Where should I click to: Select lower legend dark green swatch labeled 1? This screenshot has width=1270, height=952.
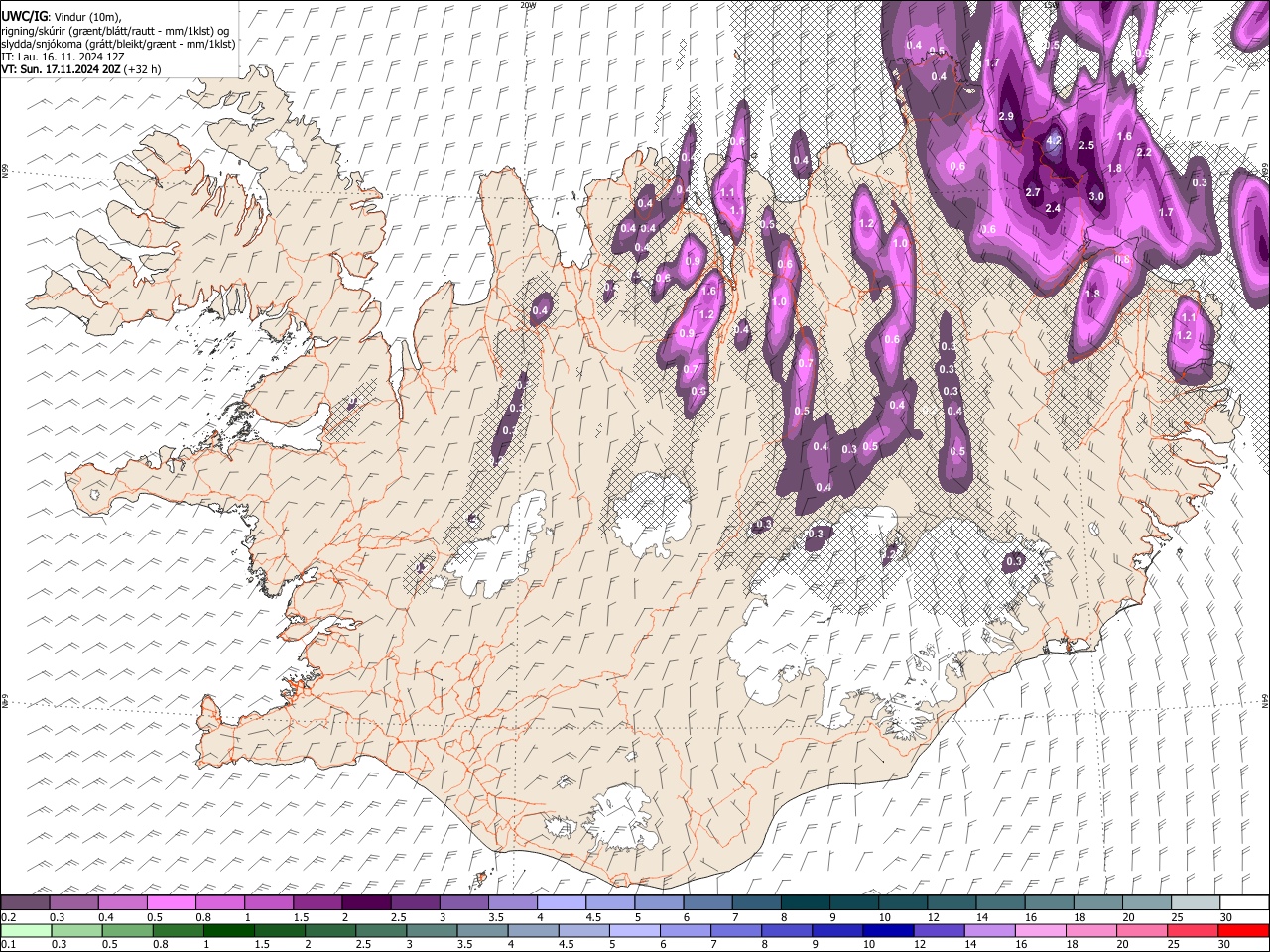pyautogui.click(x=228, y=930)
